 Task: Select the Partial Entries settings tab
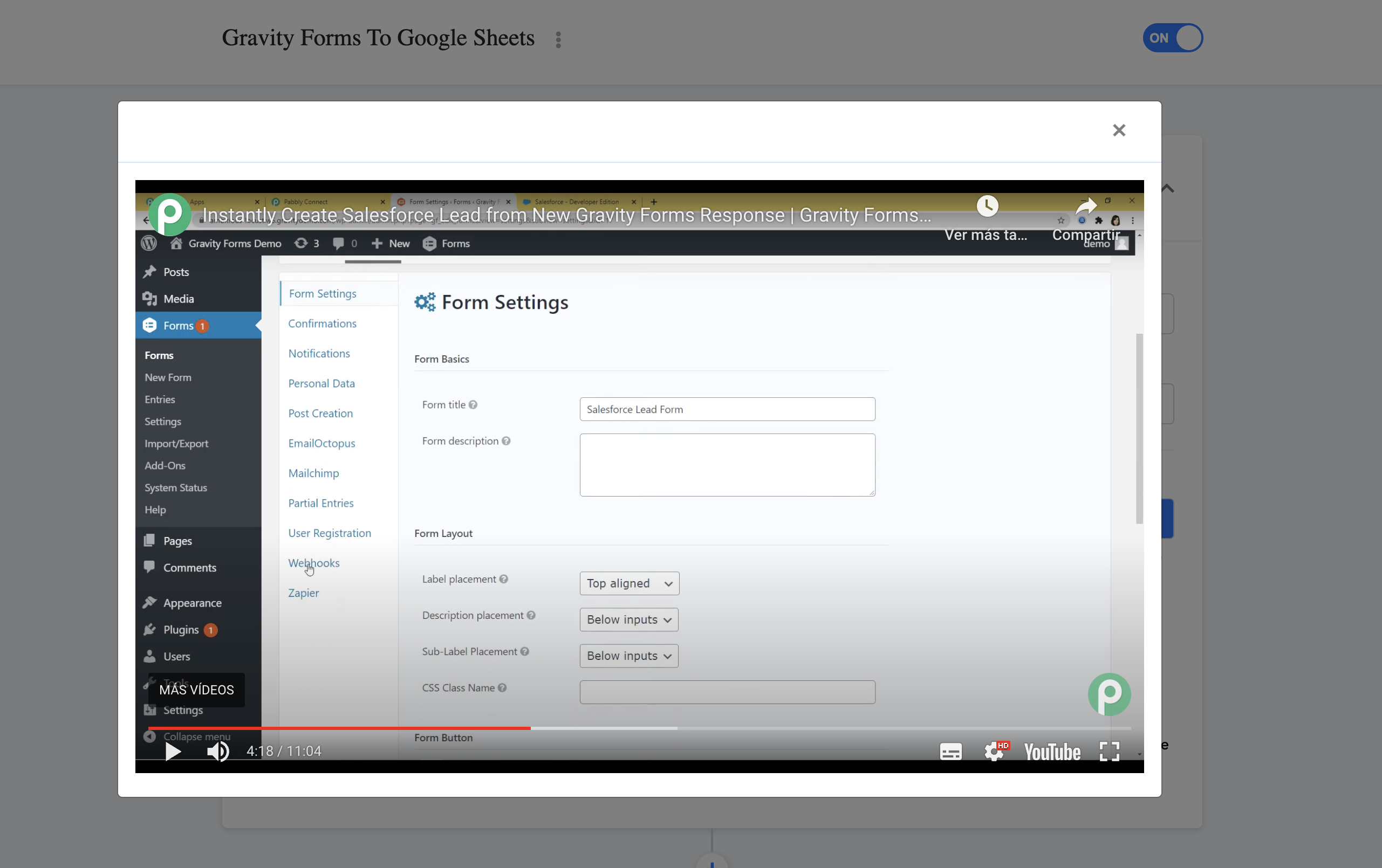coord(321,503)
